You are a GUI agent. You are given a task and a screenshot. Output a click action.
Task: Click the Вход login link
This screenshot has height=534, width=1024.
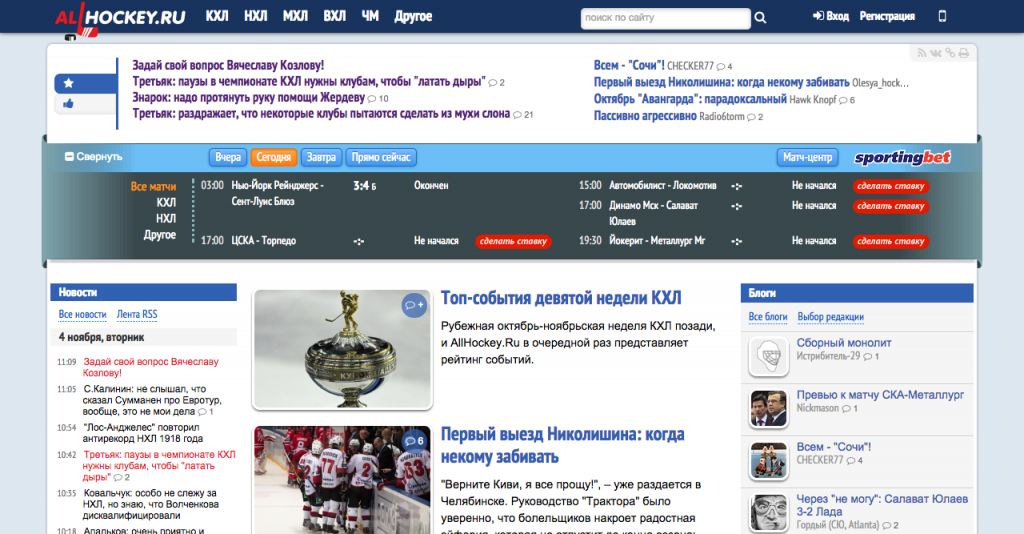pyautogui.click(x=831, y=16)
